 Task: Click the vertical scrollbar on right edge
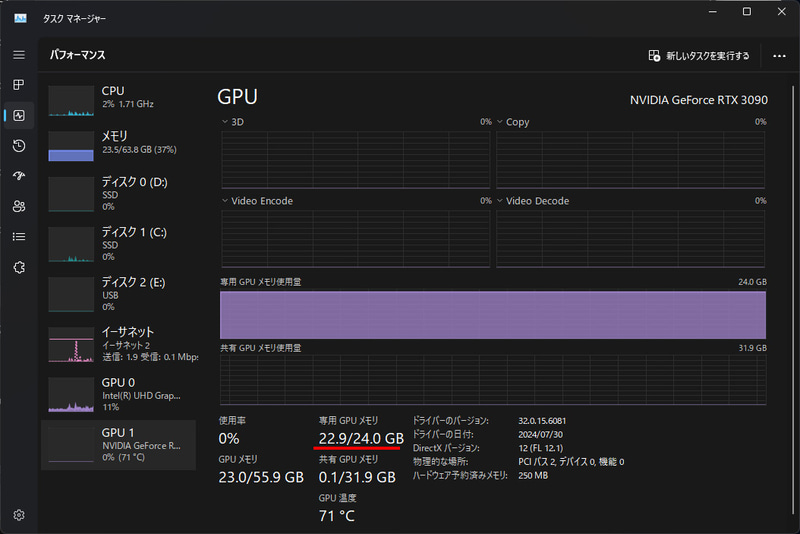[792, 301]
